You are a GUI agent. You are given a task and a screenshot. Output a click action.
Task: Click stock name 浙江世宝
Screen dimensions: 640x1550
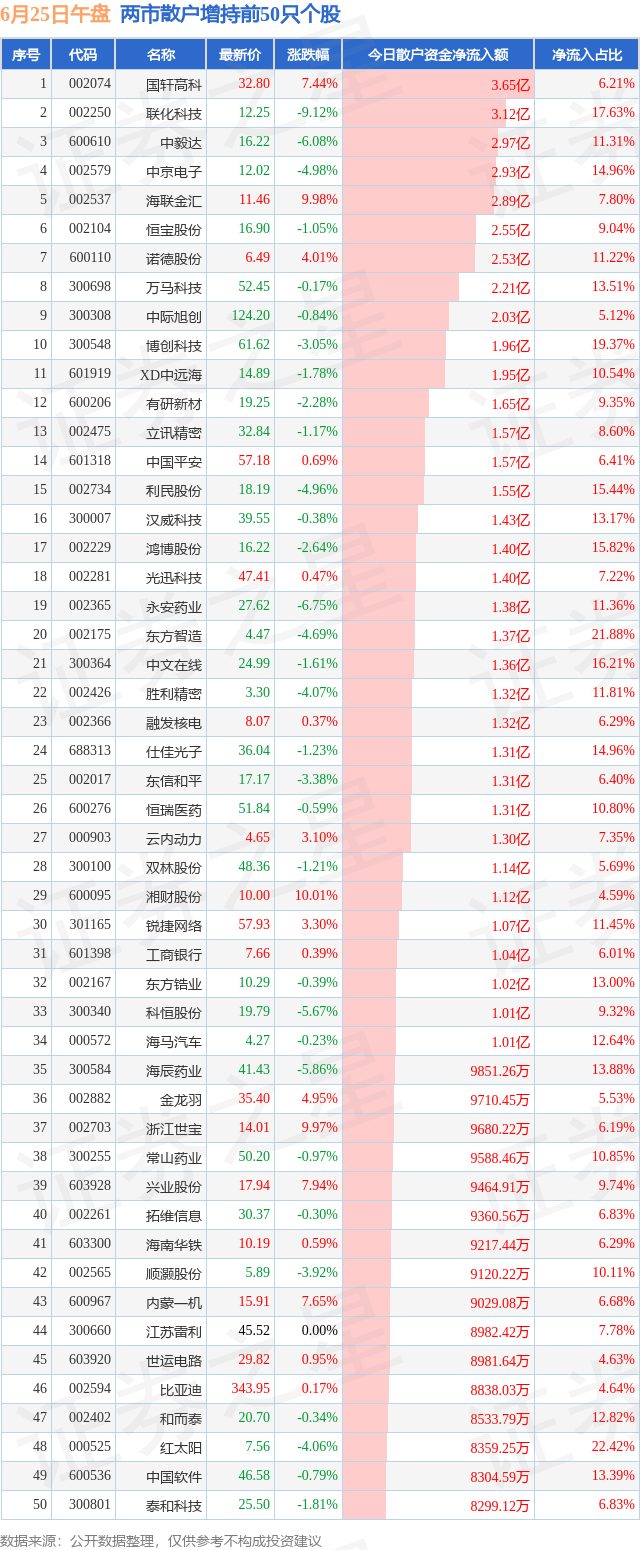tap(174, 1129)
